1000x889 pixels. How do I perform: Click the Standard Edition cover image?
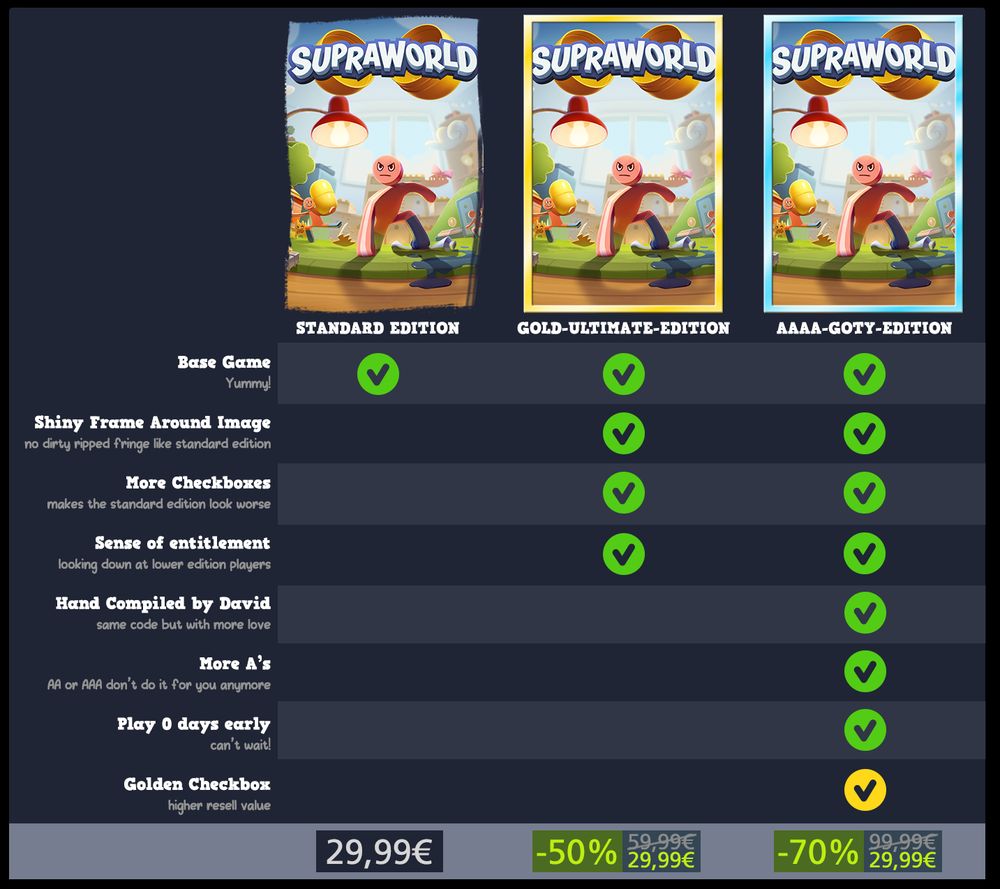(x=383, y=165)
